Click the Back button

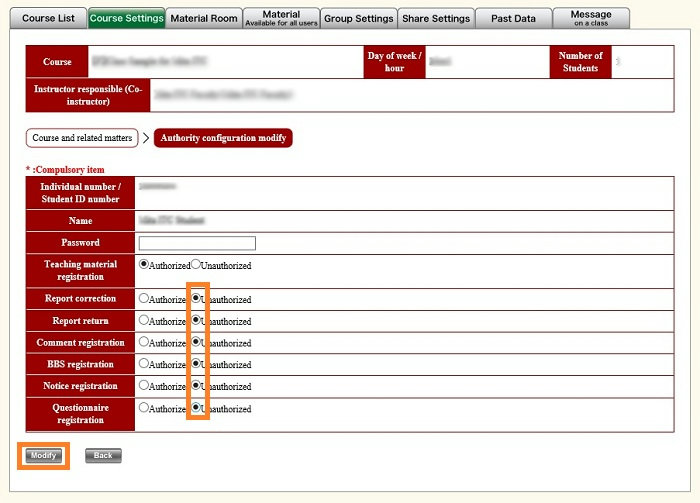(103, 456)
